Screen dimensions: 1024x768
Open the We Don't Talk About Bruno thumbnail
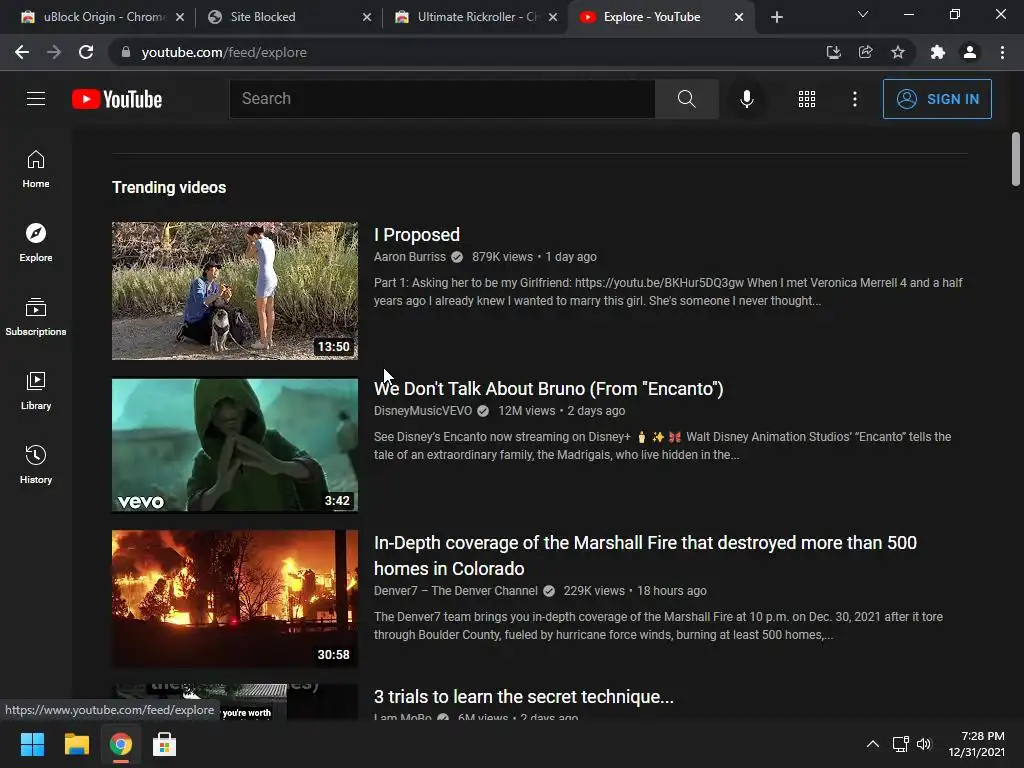click(x=235, y=445)
